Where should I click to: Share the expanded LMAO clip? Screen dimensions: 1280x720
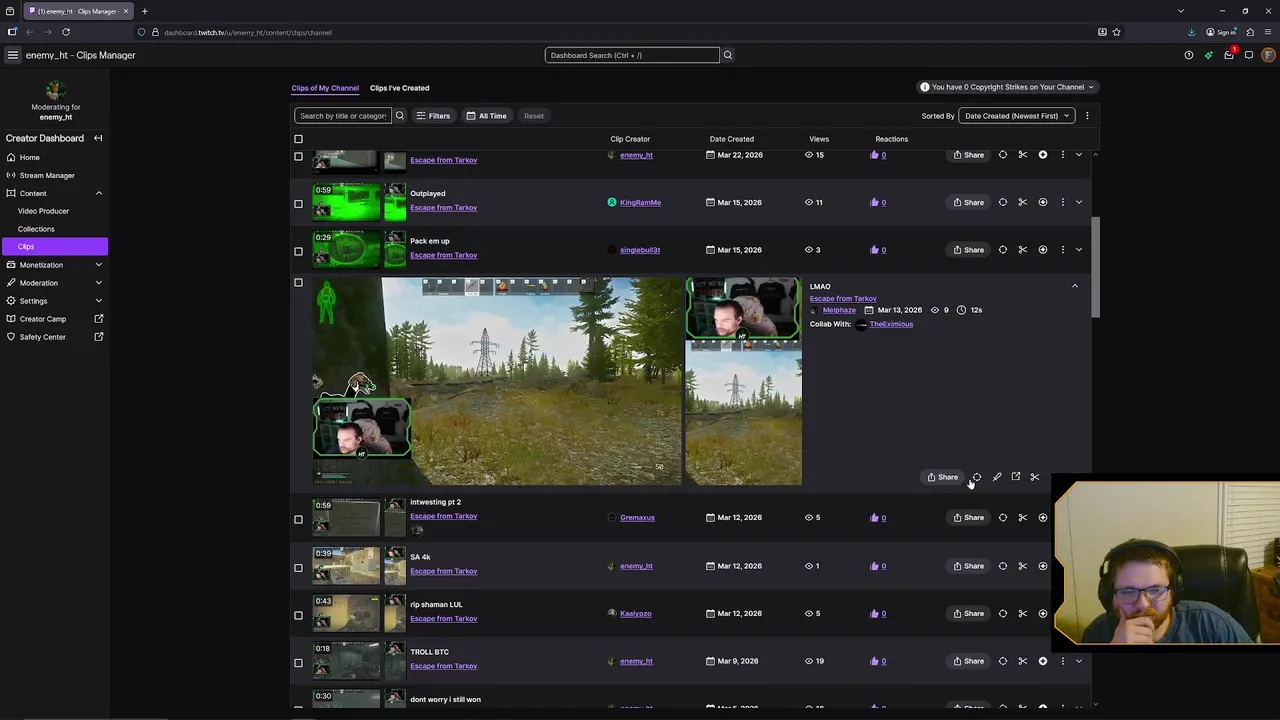click(x=942, y=477)
